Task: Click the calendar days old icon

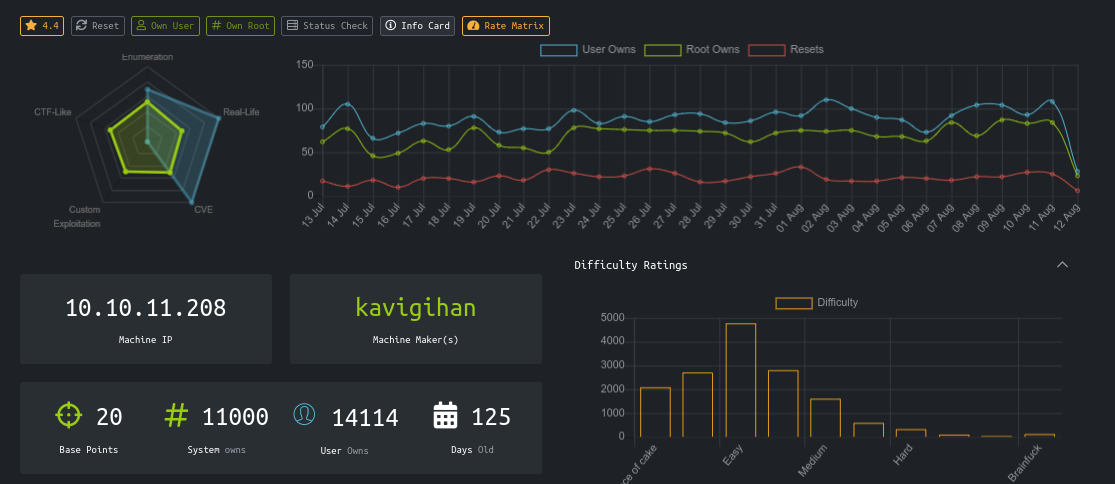Action: 445,416
